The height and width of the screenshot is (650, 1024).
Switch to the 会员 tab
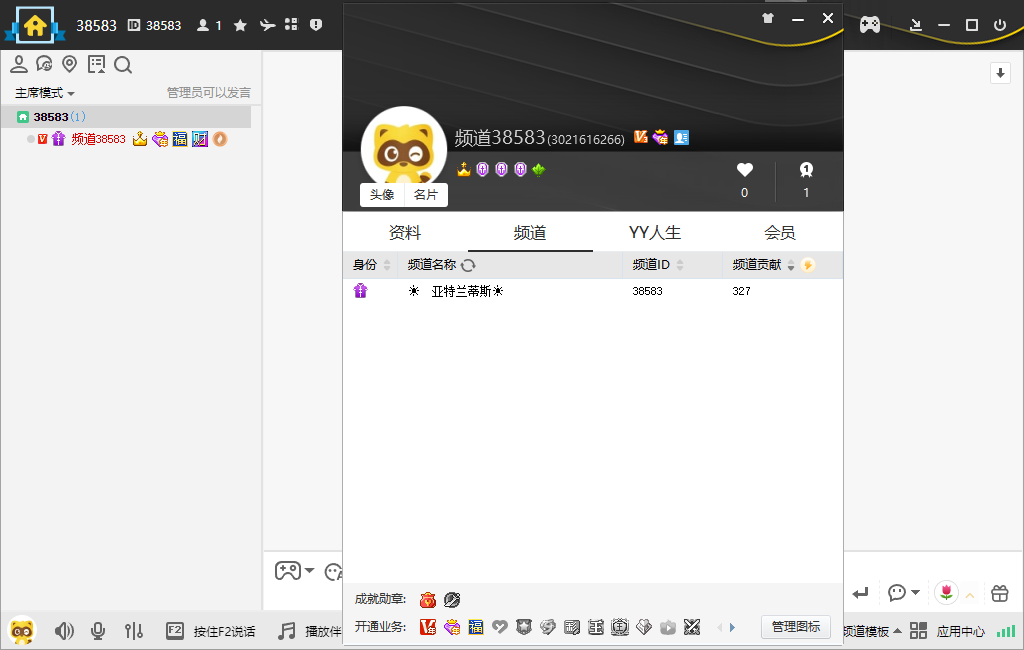tap(780, 233)
